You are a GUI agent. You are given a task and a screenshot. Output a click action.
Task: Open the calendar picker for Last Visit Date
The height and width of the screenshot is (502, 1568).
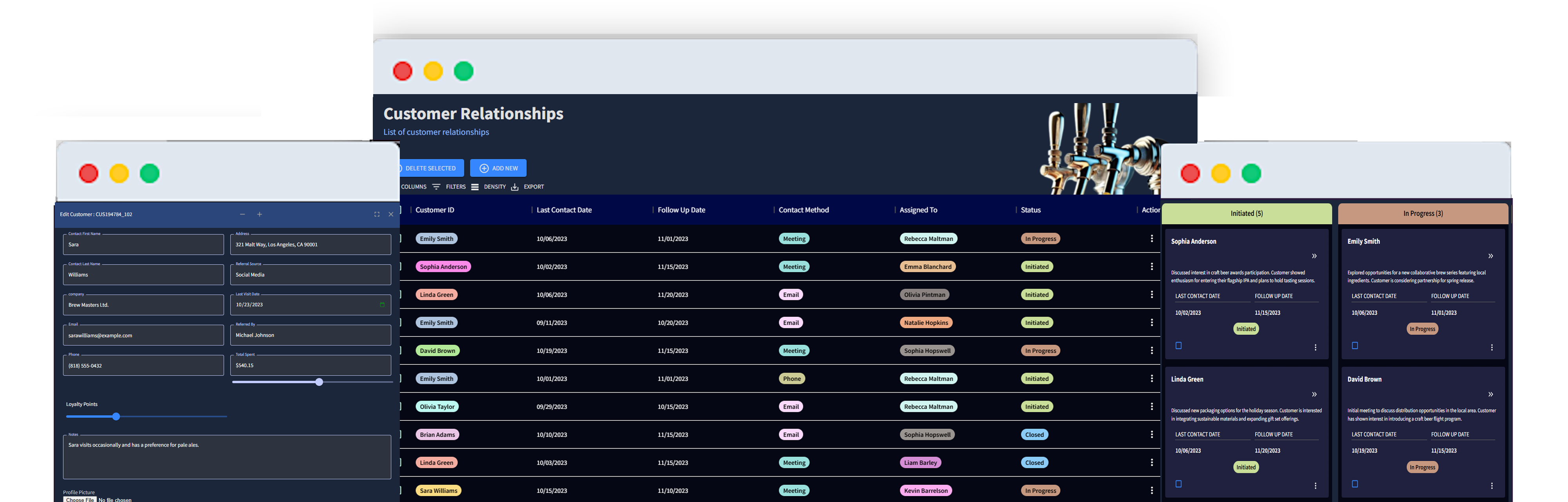click(x=382, y=304)
